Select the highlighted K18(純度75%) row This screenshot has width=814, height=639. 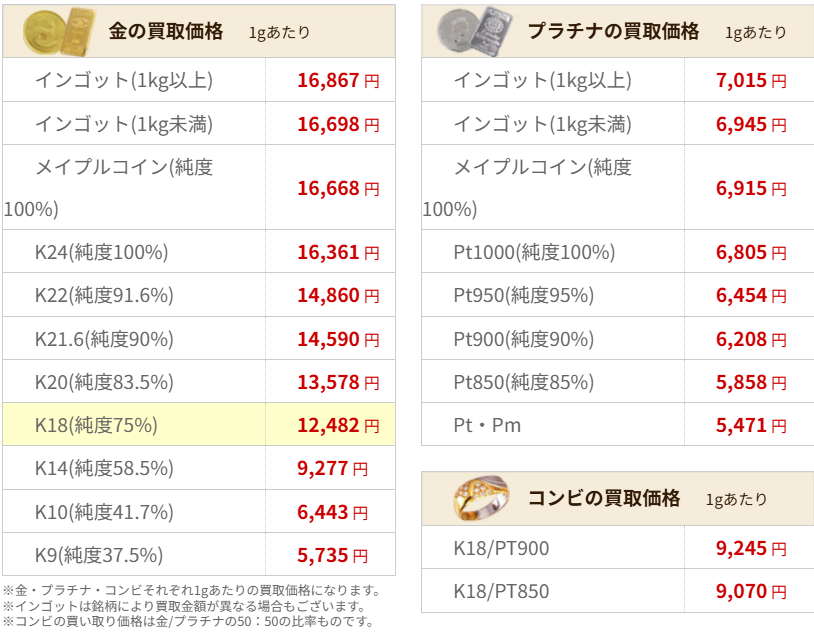pos(199,425)
